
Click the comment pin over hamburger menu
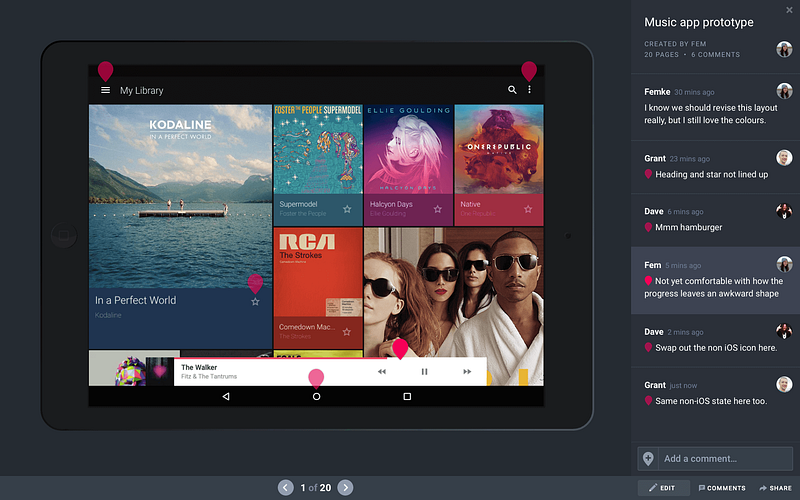click(x=106, y=71)
